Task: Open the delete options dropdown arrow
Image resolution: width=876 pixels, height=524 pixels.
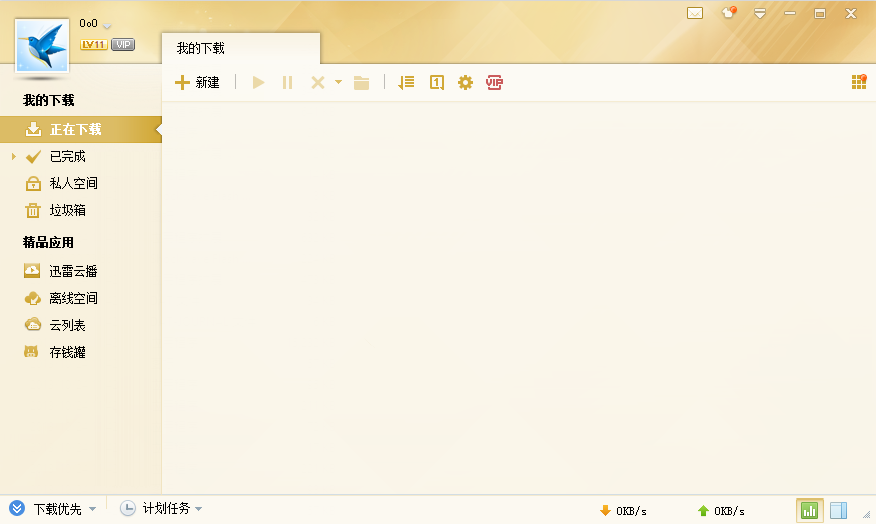Action: click(x=338, y=82)
